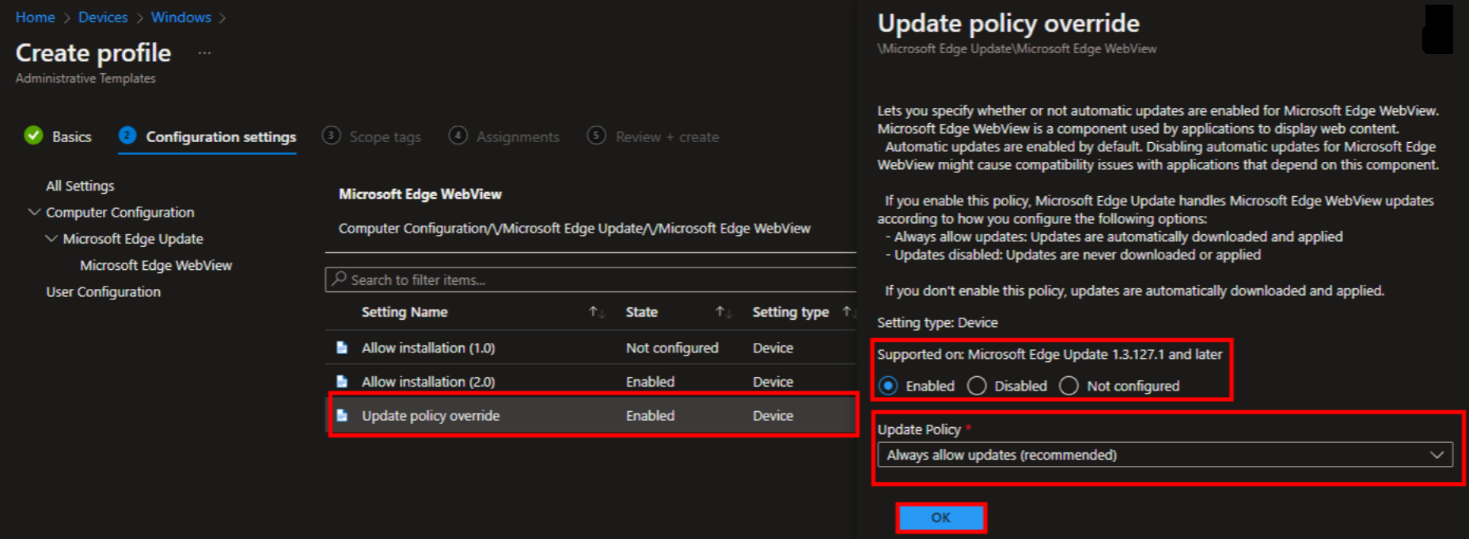Click the document icon beside Allow installation (1.0)
The width and height of the screenshot is (1469, 539).
(x=342, y=348)
